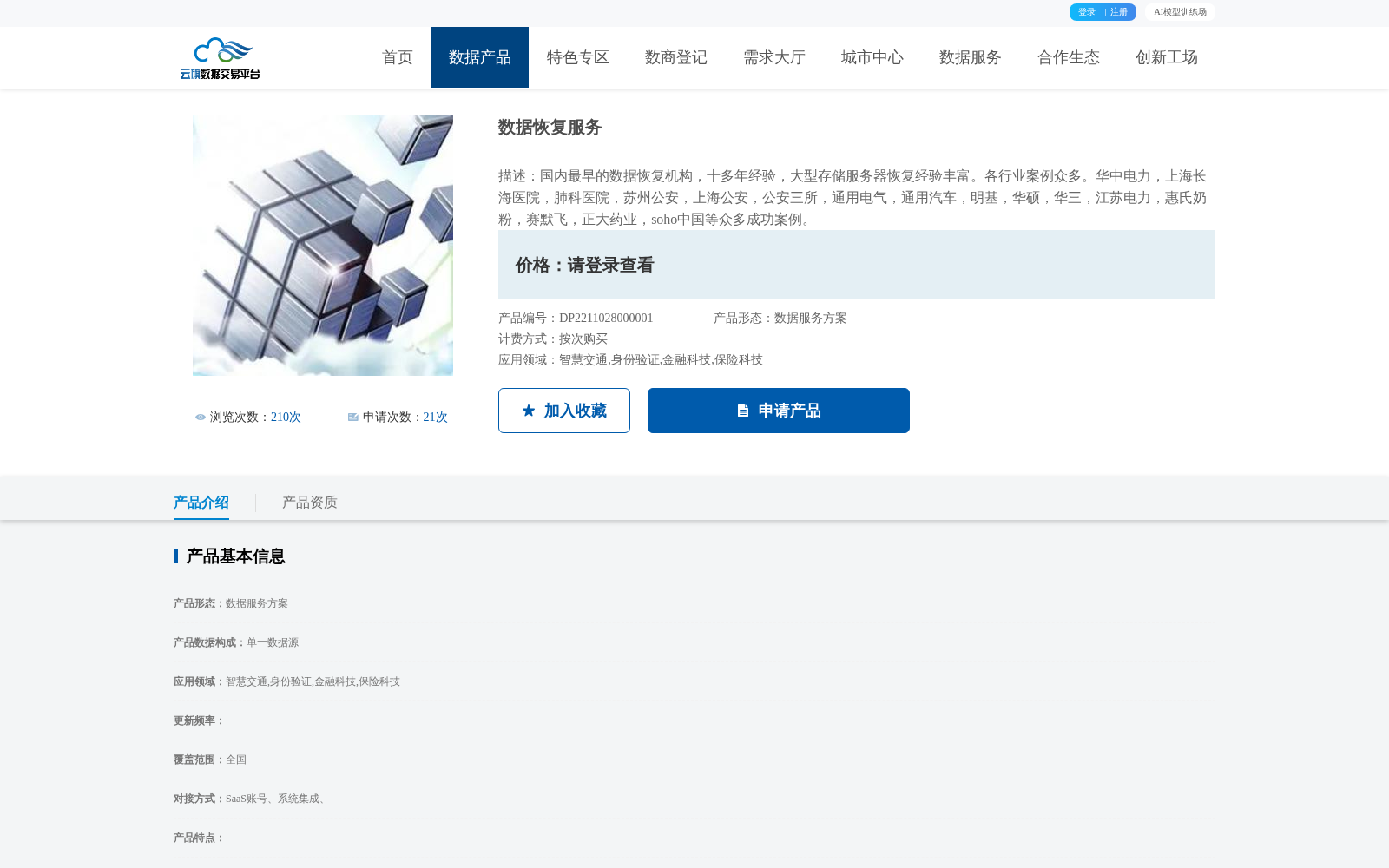Click the 覆盖范围：全国 row

(210, 759)
